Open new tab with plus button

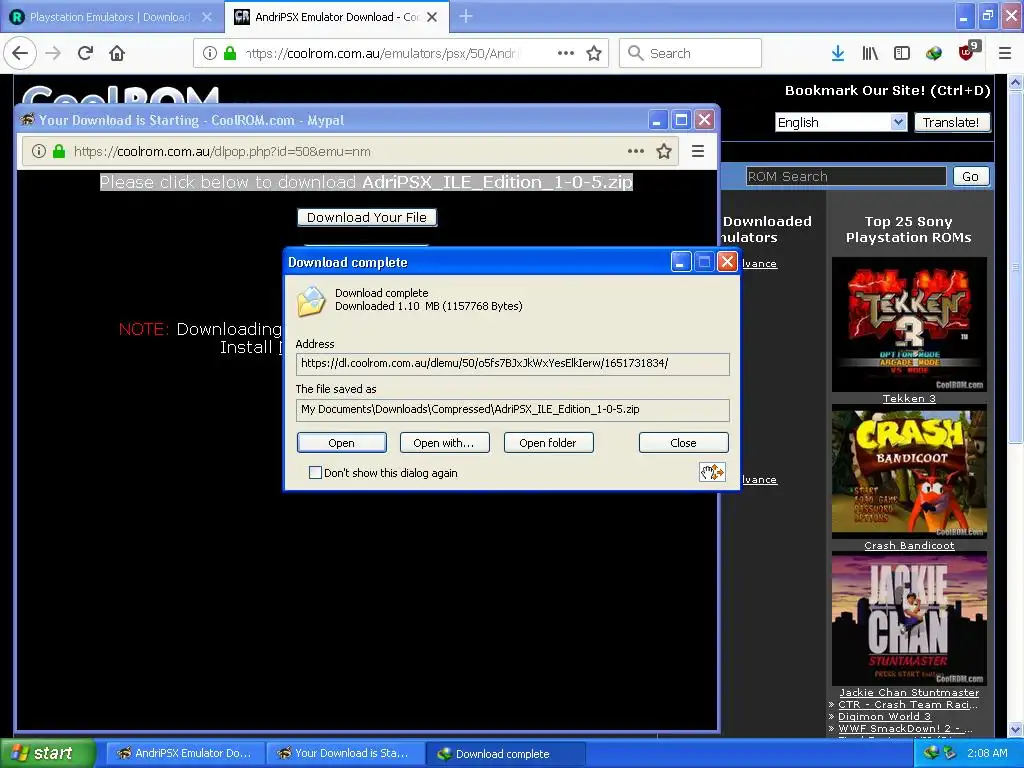(x=466, y=17)
